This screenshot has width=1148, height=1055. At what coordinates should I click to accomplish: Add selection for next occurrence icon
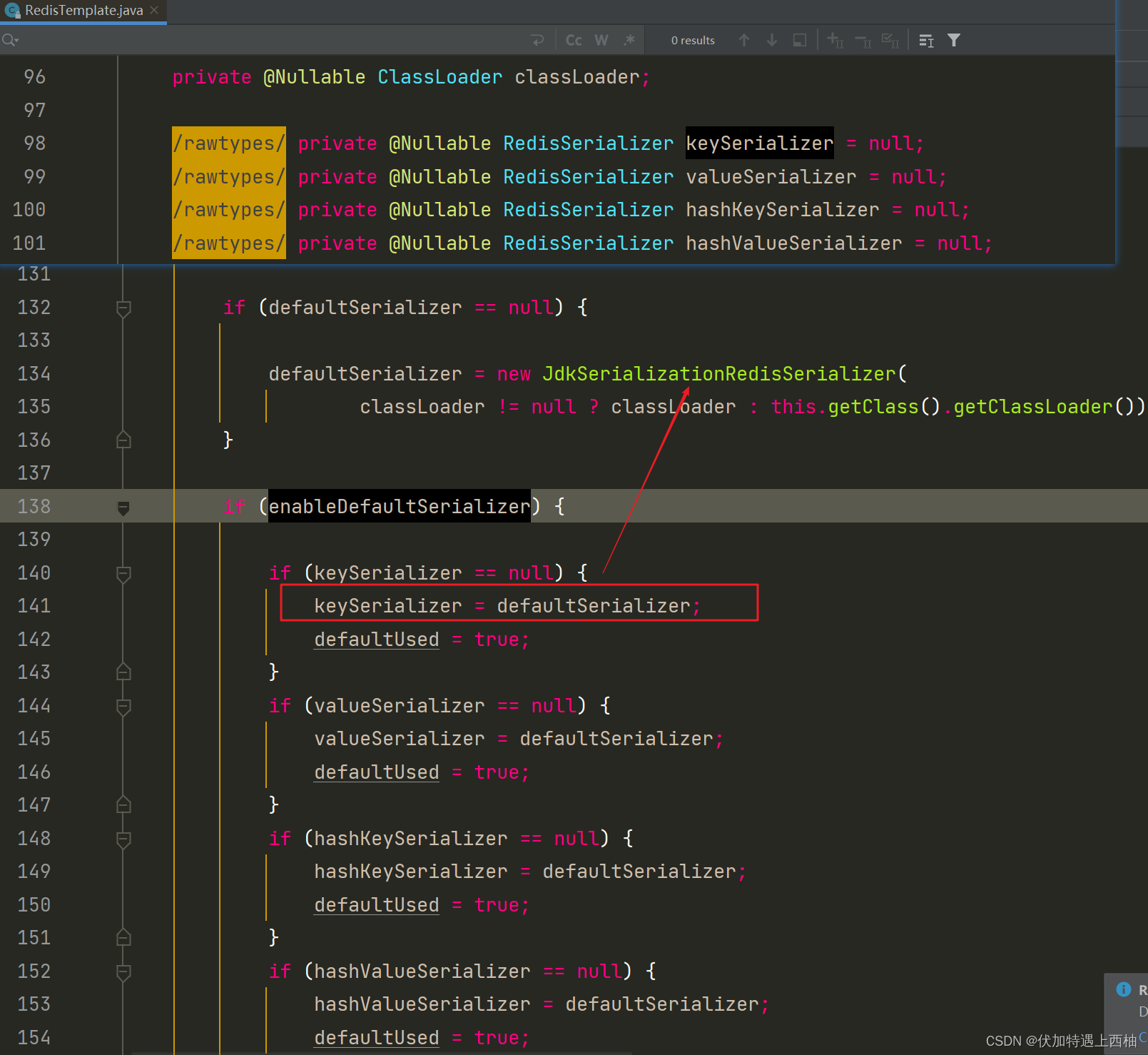point(835,40)
